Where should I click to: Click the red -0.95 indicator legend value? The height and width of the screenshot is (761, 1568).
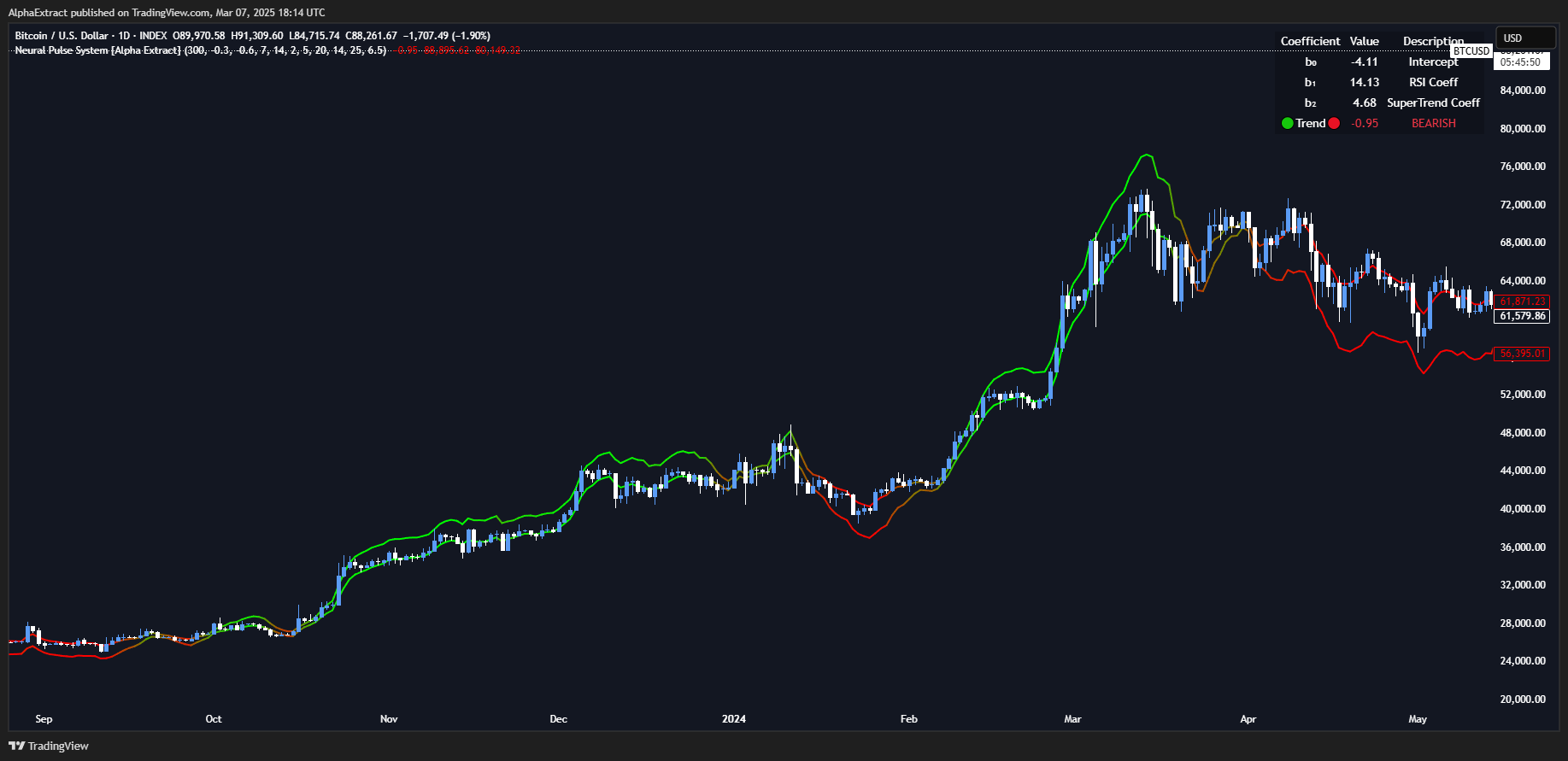[408, 50]
